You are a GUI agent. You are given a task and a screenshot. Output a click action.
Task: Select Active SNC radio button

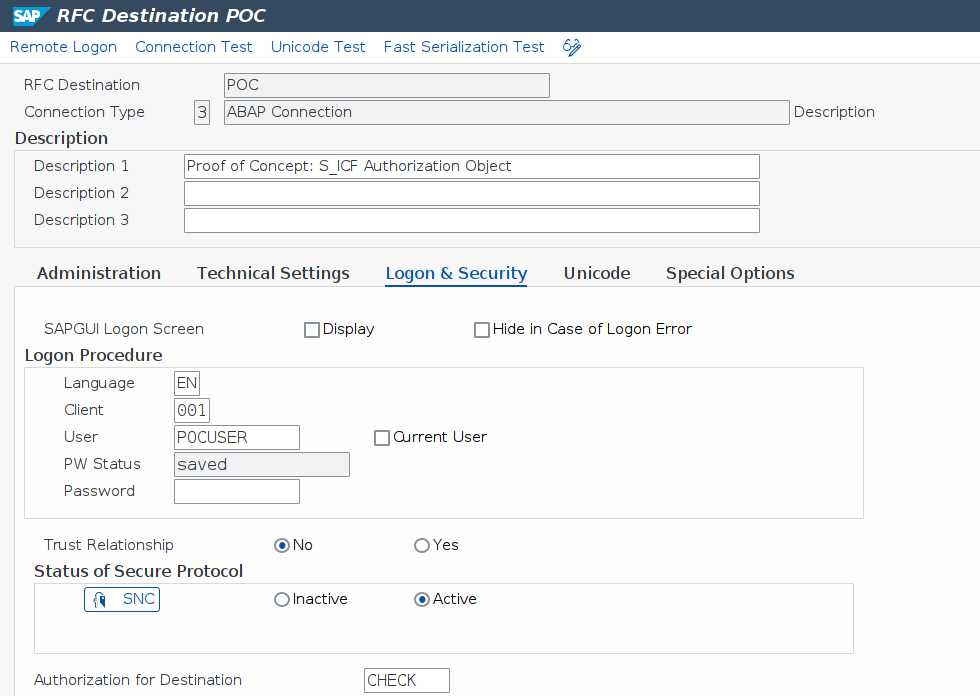click(x=422, y=599)
